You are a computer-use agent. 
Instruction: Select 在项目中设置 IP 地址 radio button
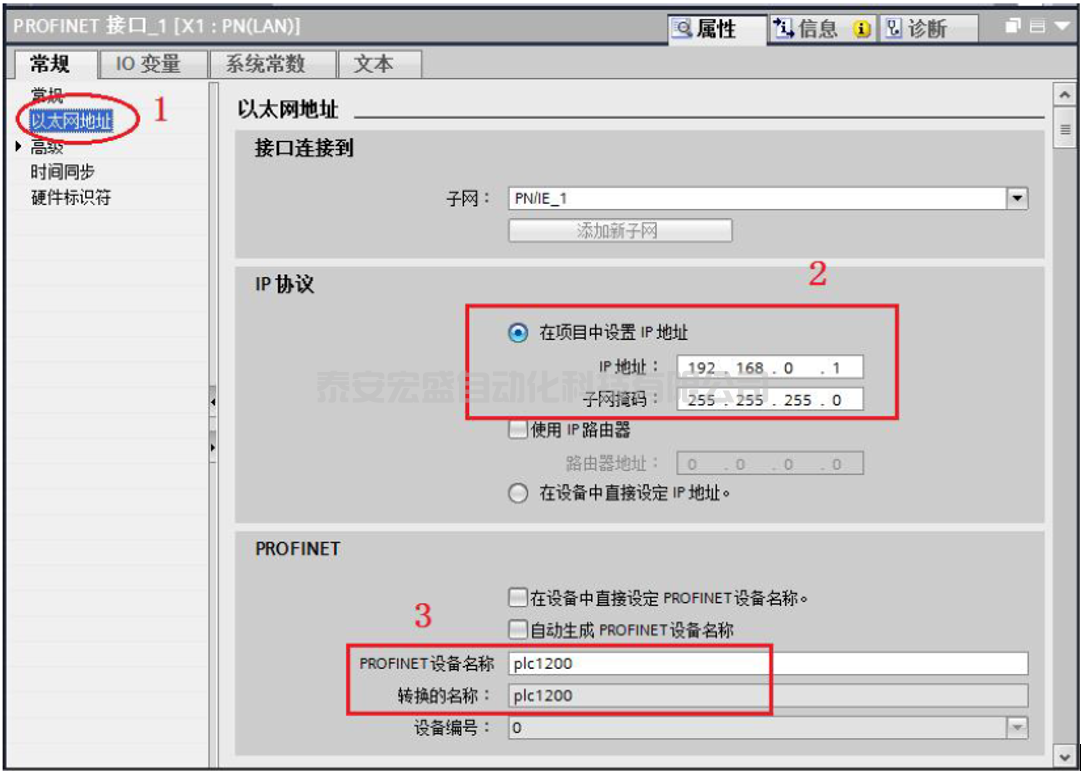[x=518, y=333]
